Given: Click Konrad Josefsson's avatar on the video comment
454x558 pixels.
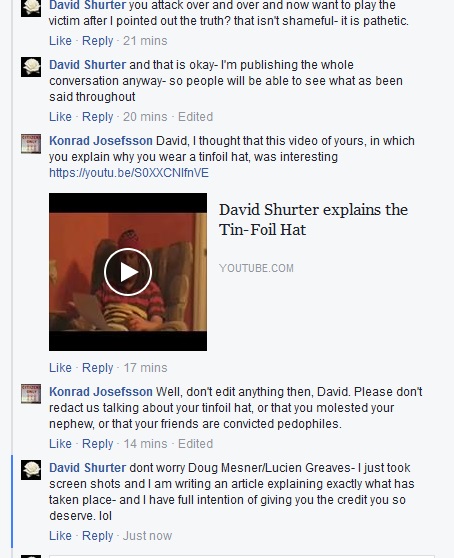Looking at the screenshot, I should coord(31,144).
